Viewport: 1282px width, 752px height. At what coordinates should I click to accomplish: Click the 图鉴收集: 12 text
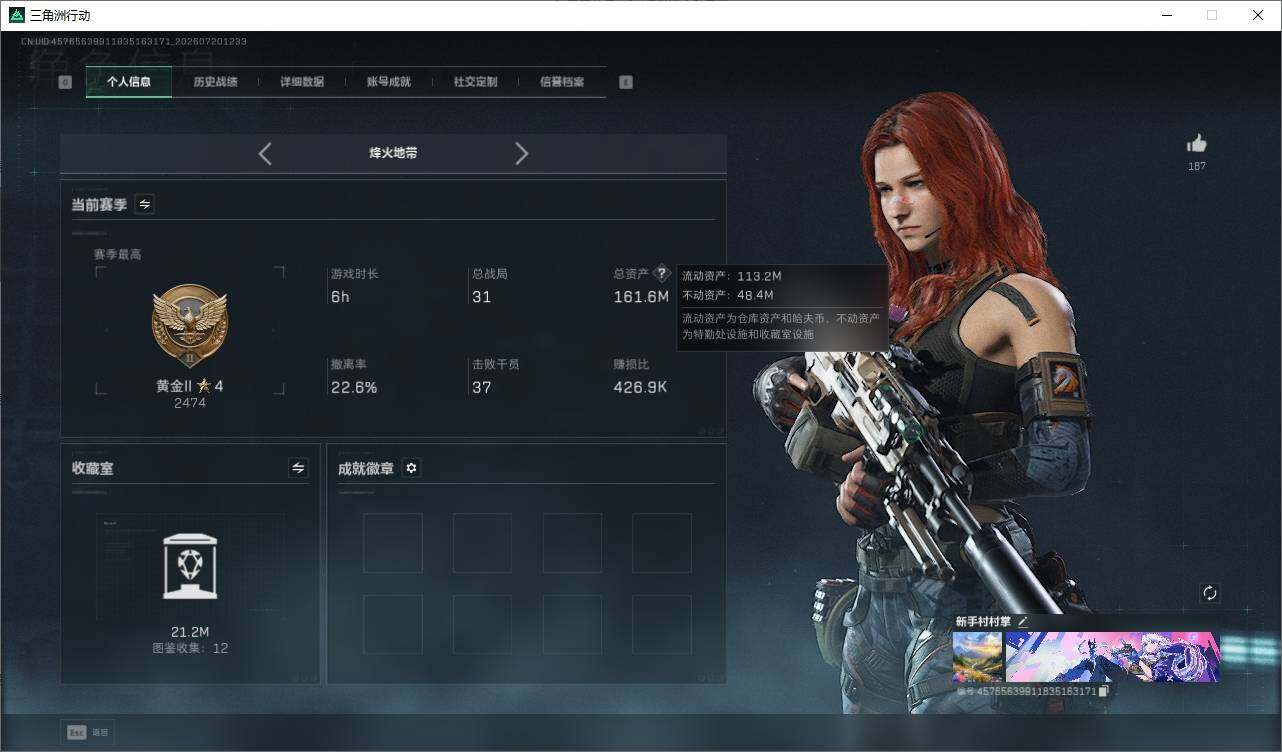pyautogui.click(x=190, y=648)
